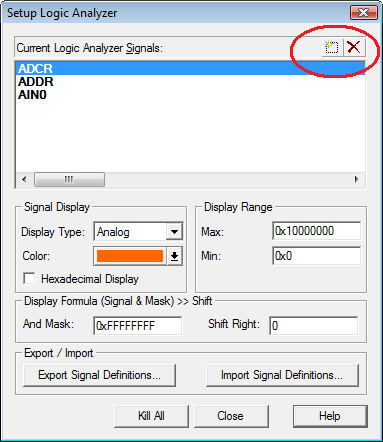Click the orange Color swatch
The height and width of the screenshot is (442, 383).
point(130,256)
